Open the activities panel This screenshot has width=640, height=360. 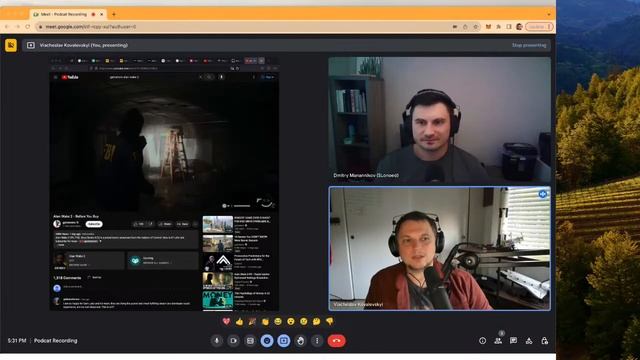[x=529, y=340]
